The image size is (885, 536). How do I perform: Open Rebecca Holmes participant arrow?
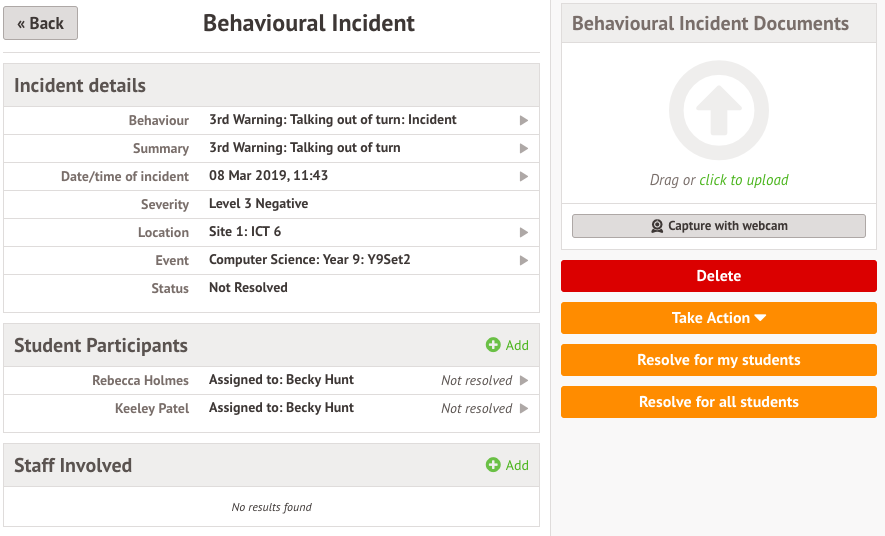(x=523, y=380)
